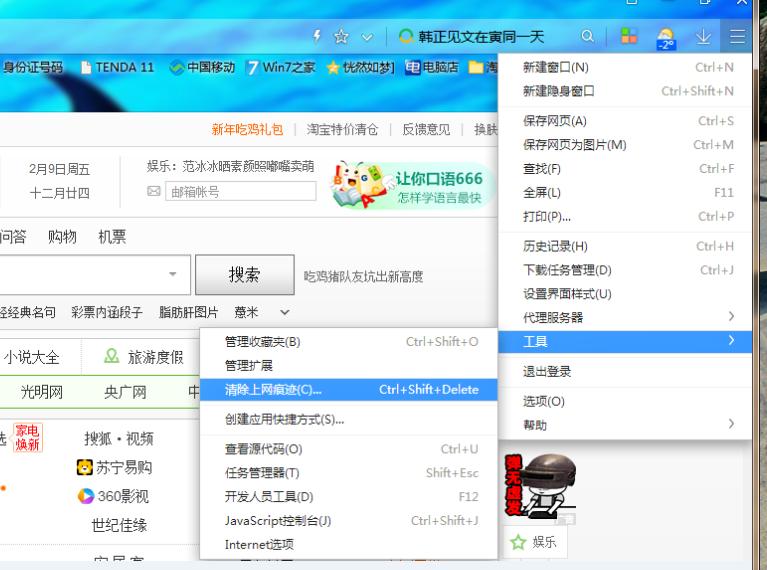
Task: Click the 邮箱帐号 input field
Action: [x=241, y=191]
